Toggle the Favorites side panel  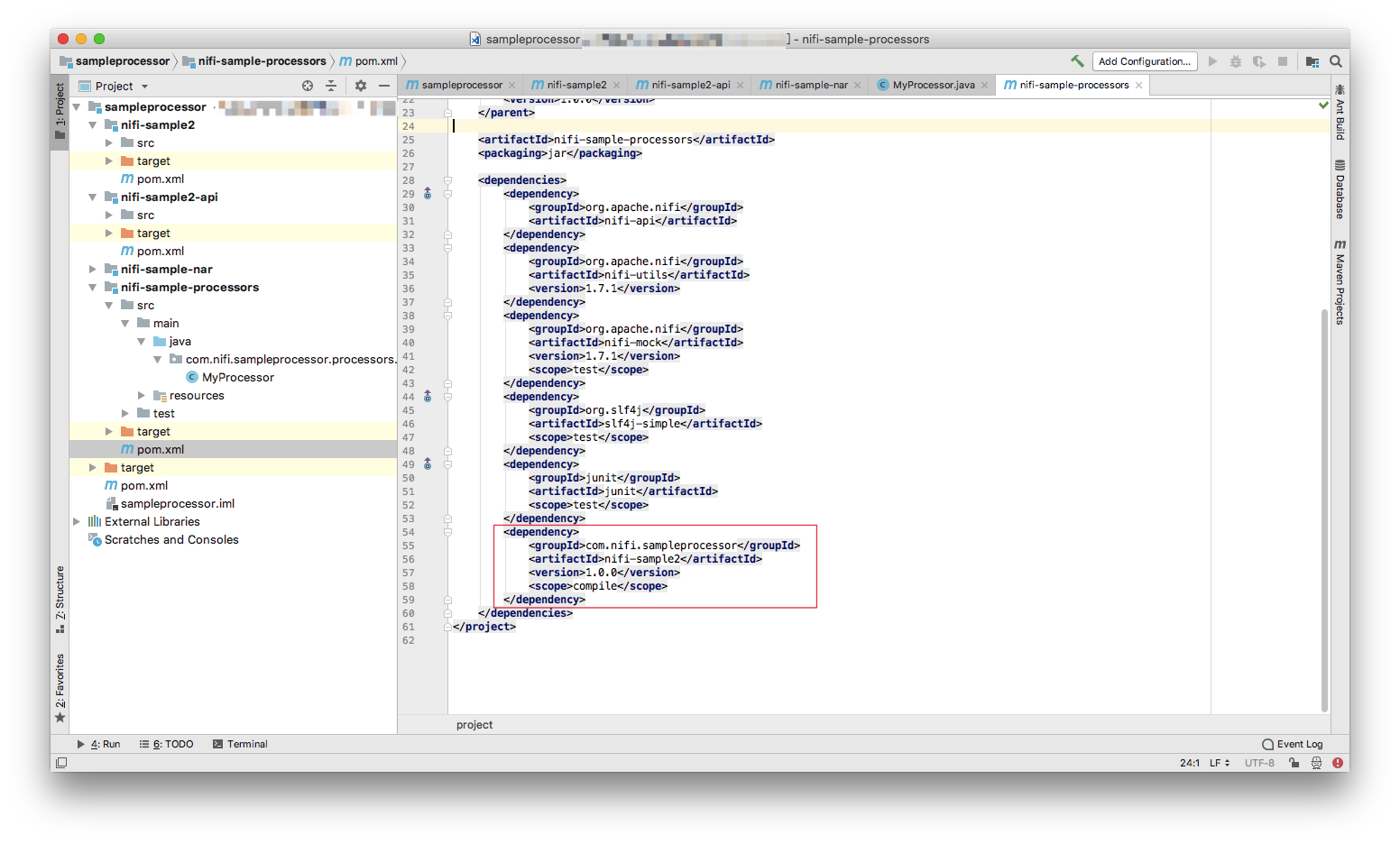tap(60, 688)
